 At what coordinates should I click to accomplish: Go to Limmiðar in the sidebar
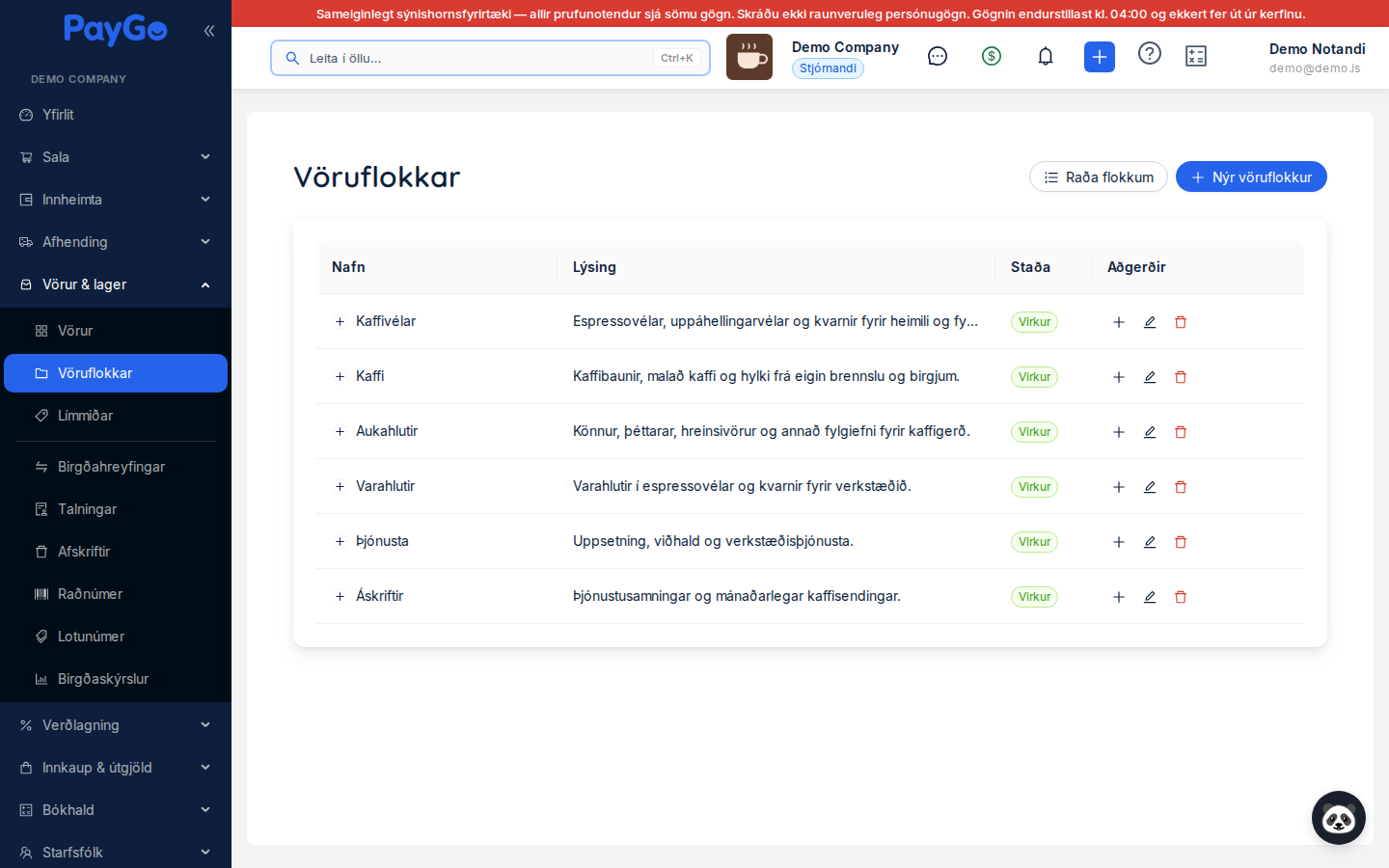116,416
